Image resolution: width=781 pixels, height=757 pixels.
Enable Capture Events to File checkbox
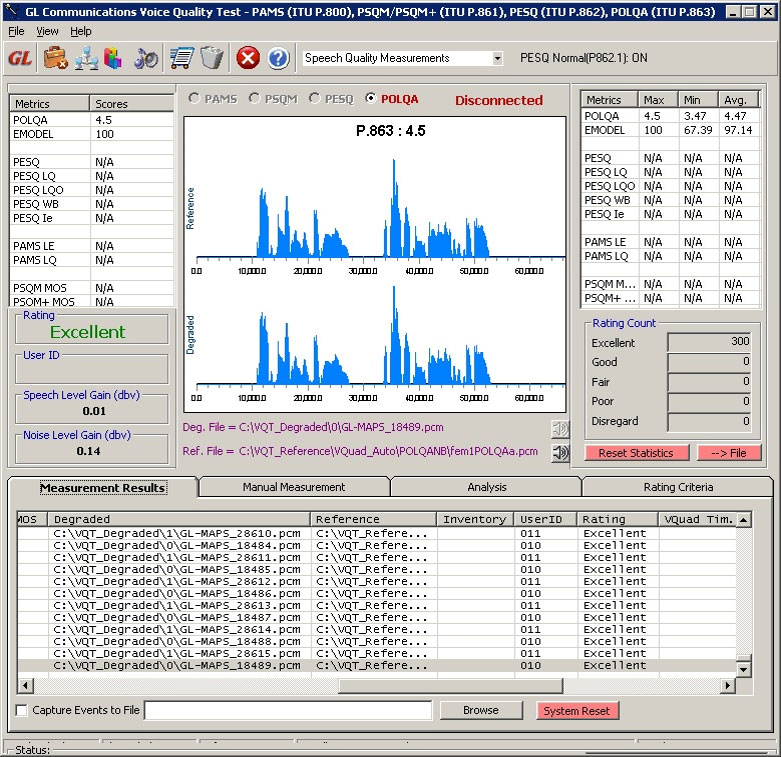point(21,710)
